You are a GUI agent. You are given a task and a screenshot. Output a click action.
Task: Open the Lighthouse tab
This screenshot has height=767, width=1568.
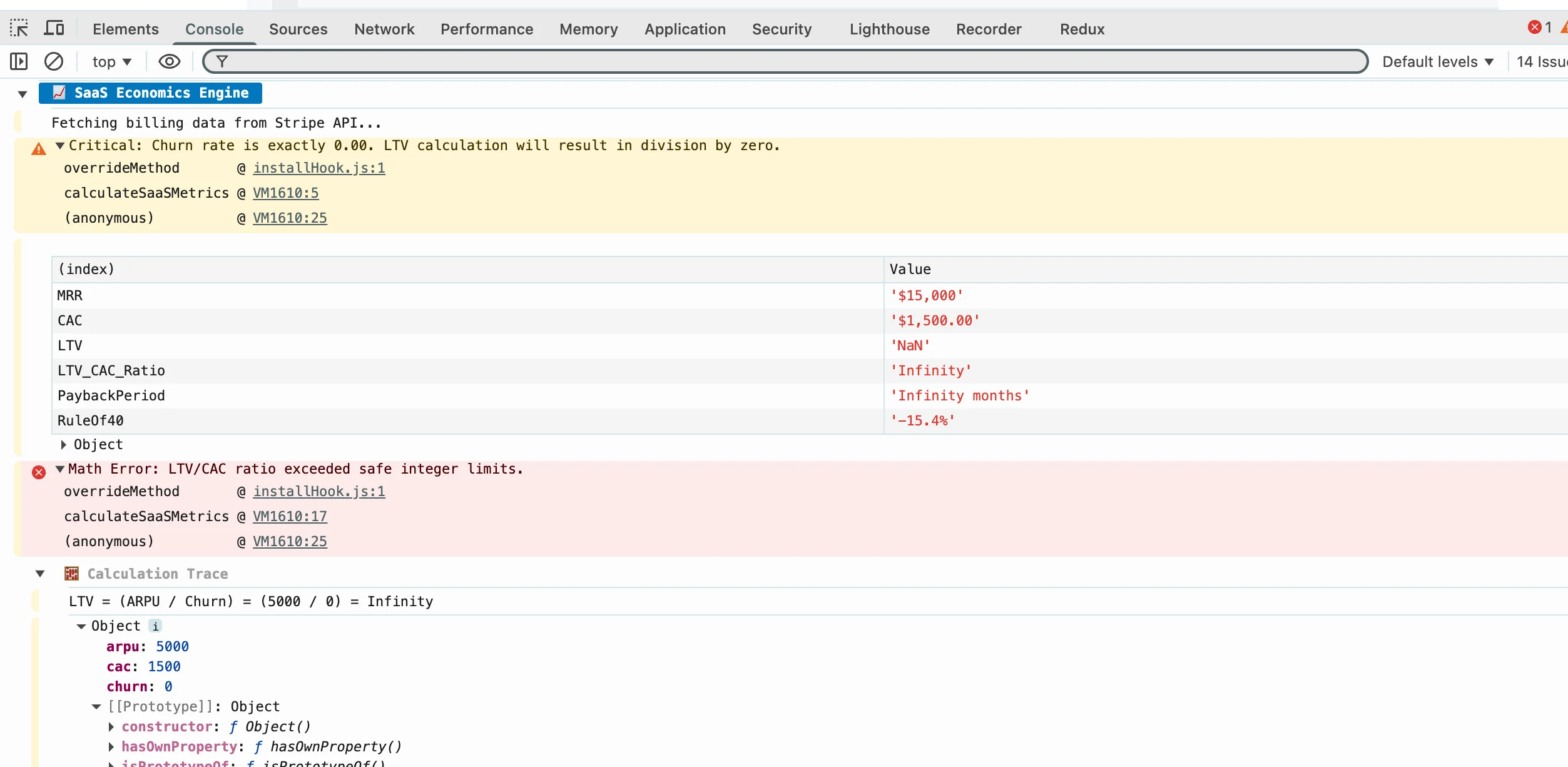click(889, 29)
